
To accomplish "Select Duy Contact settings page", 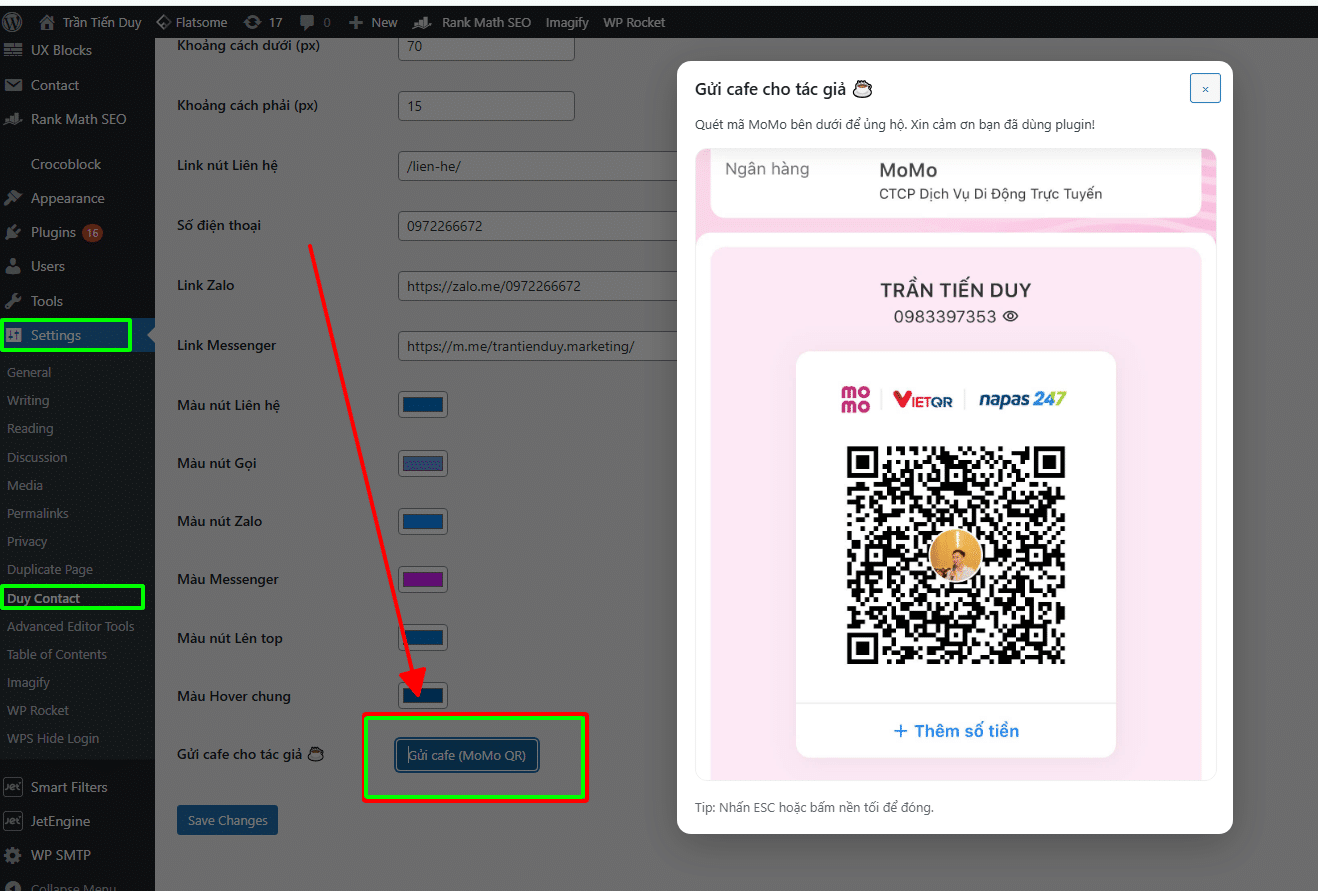I will tap(44, 598).
